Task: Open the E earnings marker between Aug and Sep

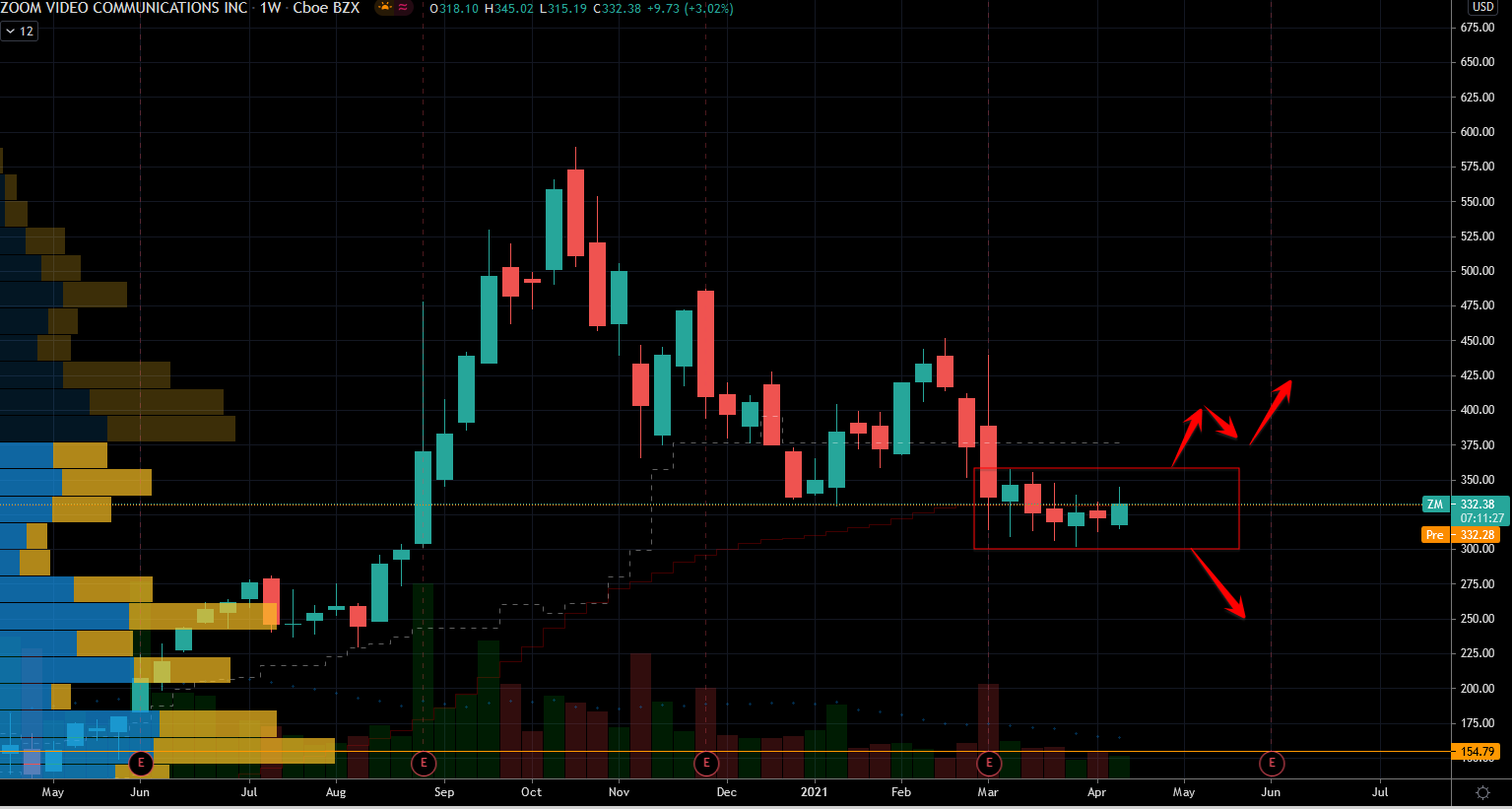Action: pyautogui.click(x=424, y=763)
